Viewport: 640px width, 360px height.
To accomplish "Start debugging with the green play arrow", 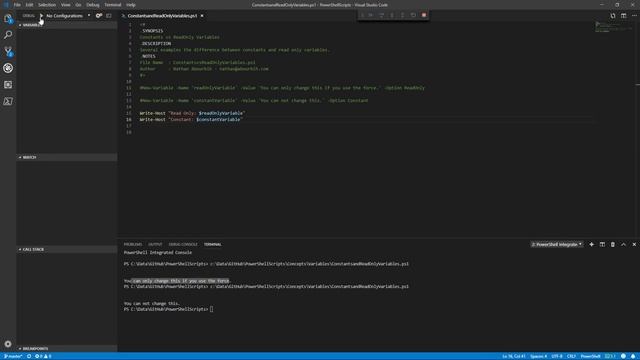I will (41, 16).
